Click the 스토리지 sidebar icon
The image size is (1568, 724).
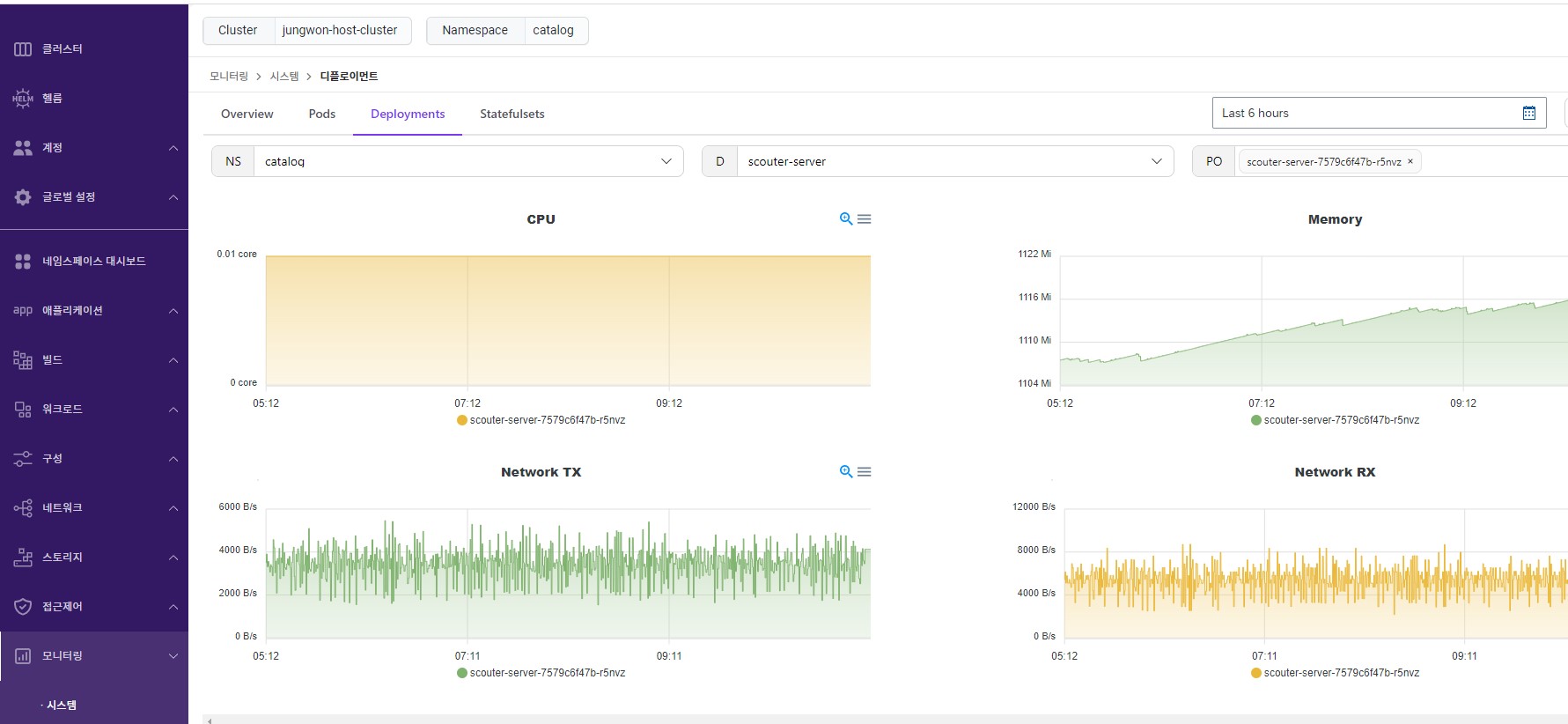coord(23,558)
